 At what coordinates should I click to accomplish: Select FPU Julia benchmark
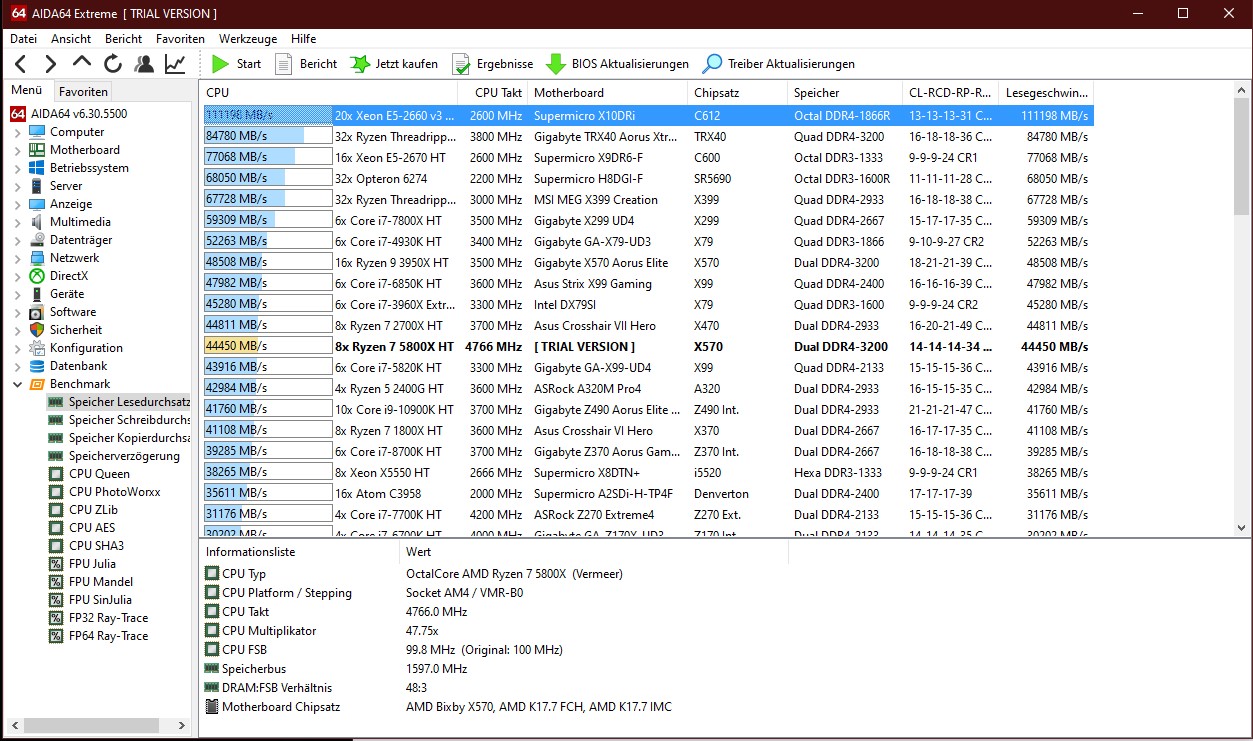pyautogui.click(x=81, y=564)
